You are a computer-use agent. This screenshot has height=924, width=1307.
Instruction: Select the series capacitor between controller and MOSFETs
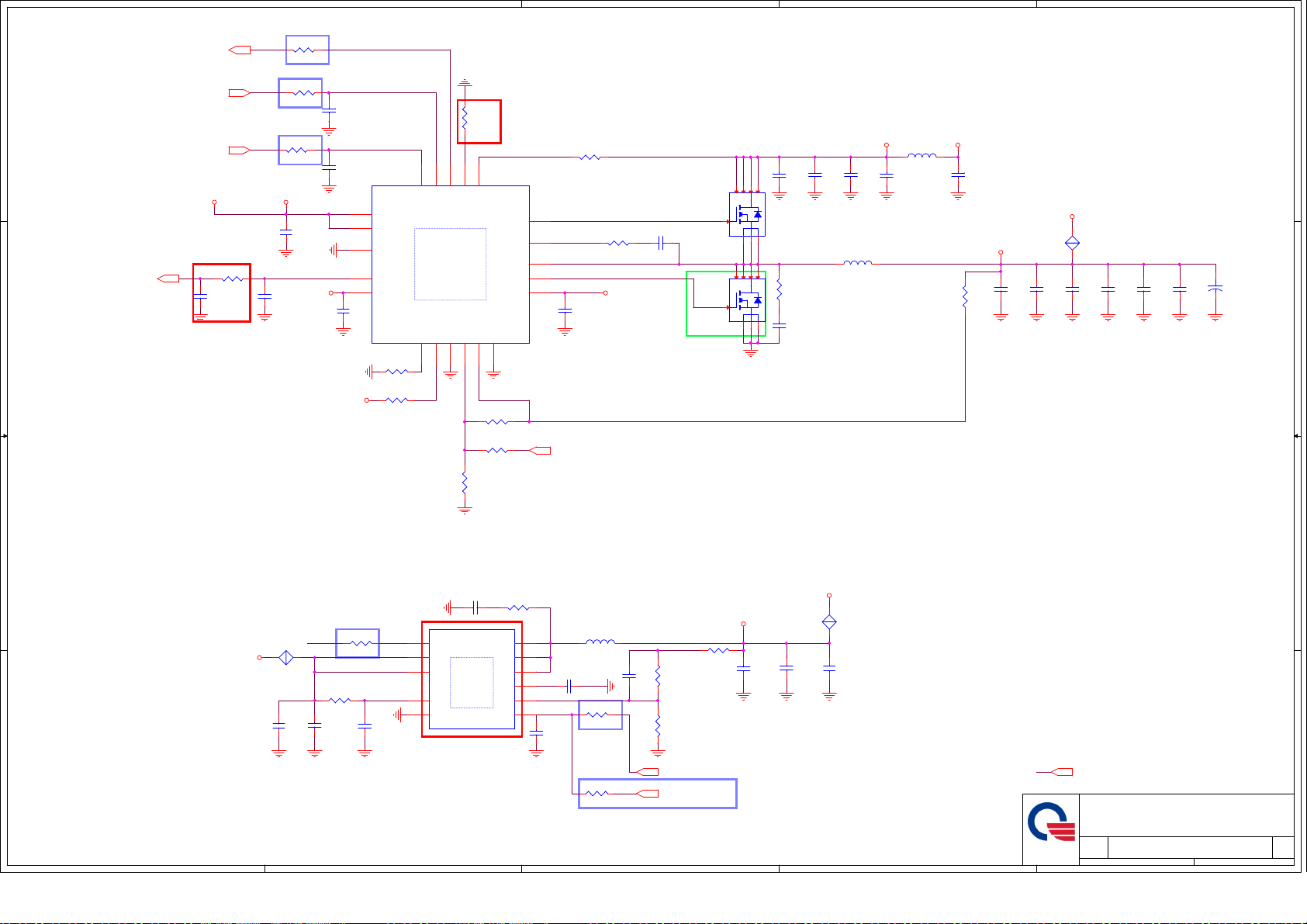point(662,243)
